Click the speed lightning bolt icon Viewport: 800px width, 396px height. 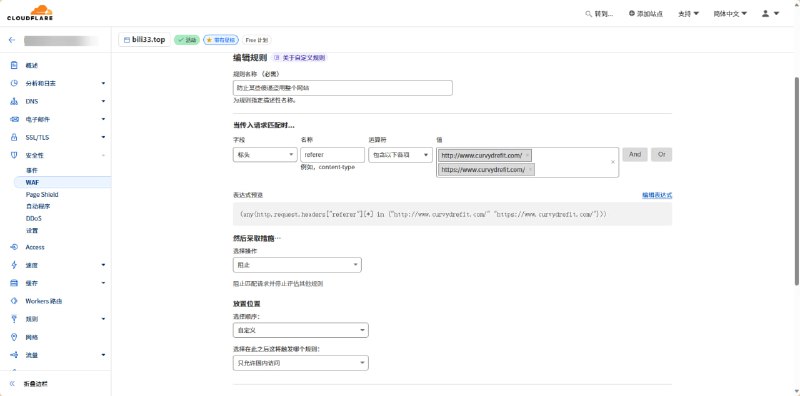click(x=14, y=265)
